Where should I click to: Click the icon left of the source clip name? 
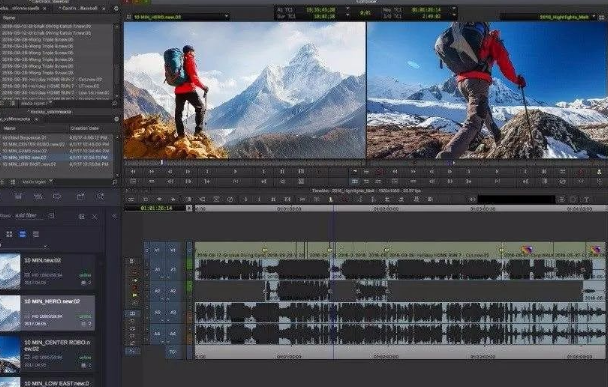click(129, 17)
